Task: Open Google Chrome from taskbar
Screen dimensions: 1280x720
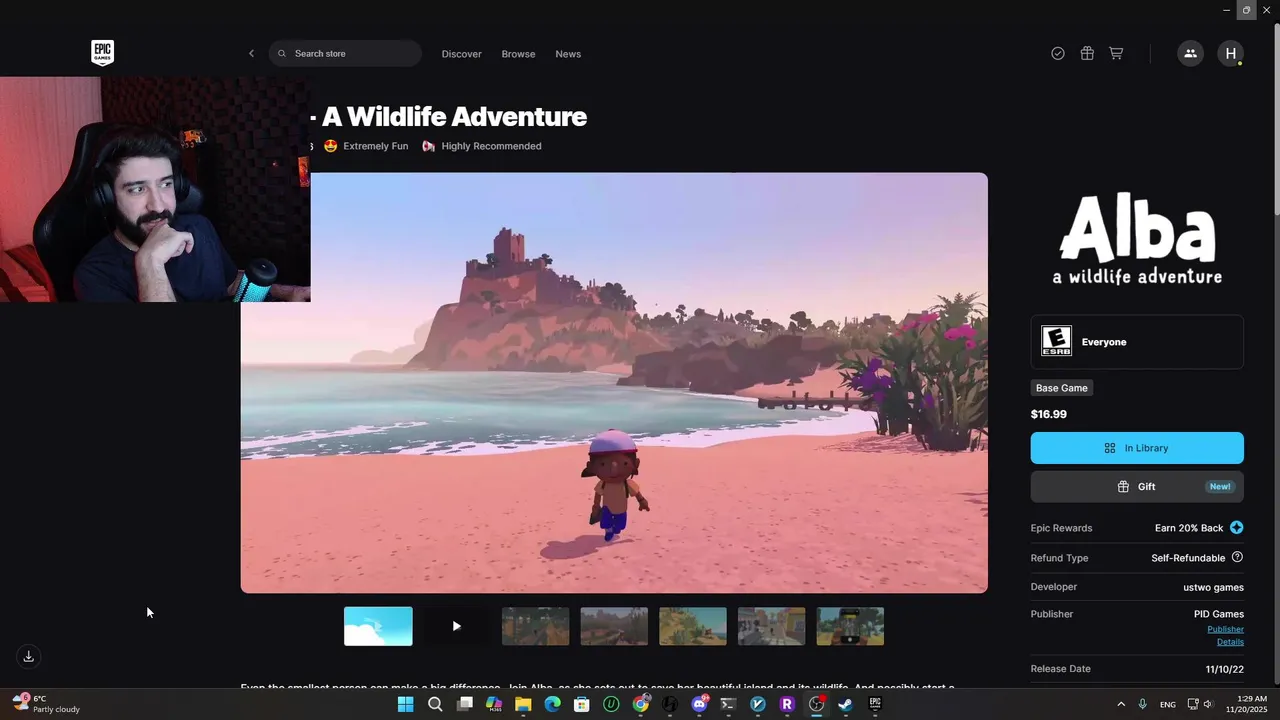Action: coord(641,704)
